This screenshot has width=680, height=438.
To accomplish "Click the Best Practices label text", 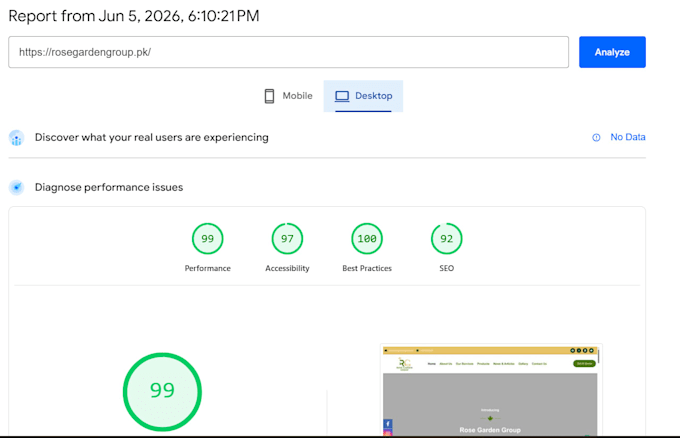I will point(367,268).
